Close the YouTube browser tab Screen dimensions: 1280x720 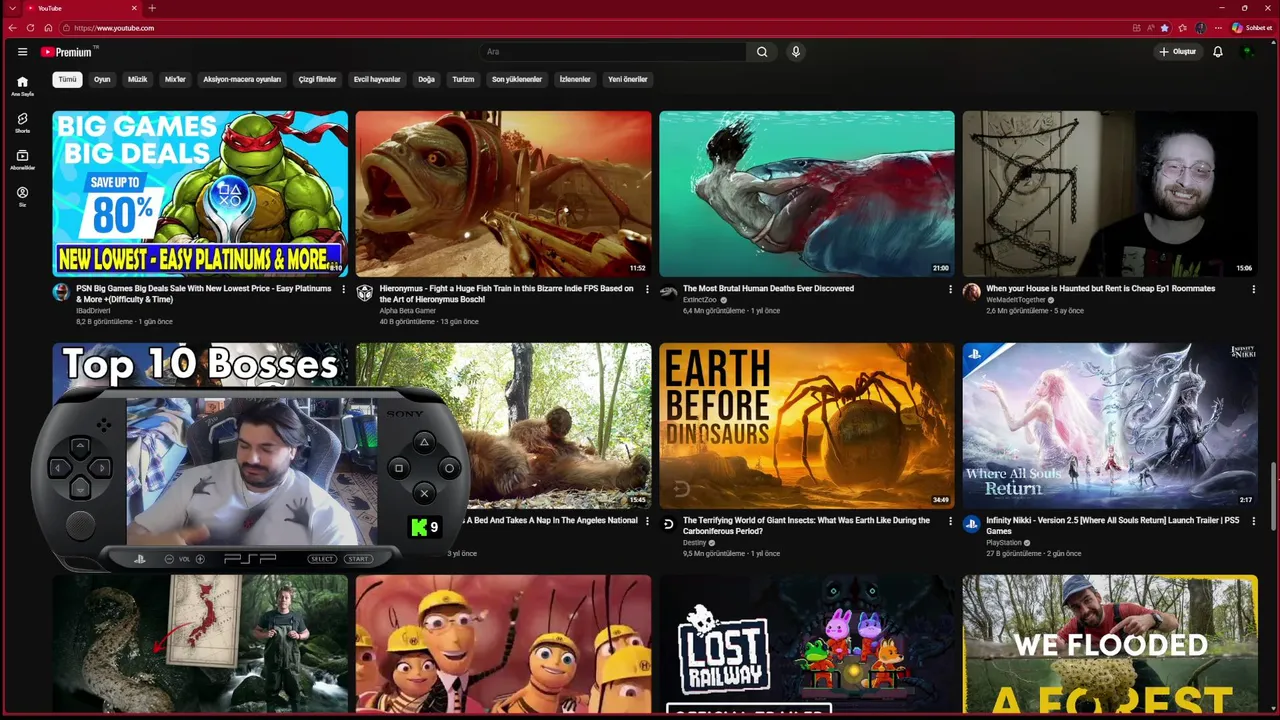point(134,8)
